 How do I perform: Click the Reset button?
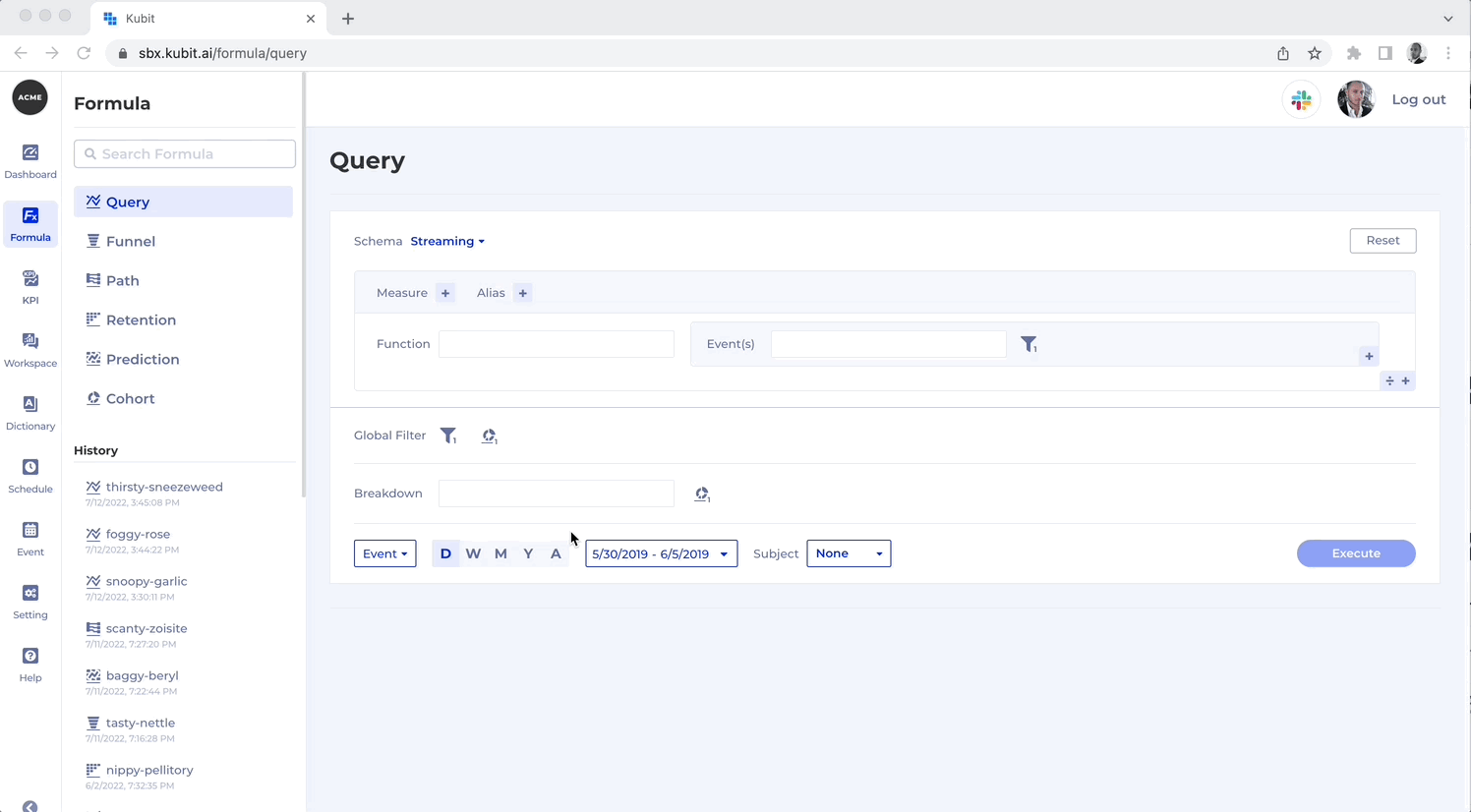1383,241
